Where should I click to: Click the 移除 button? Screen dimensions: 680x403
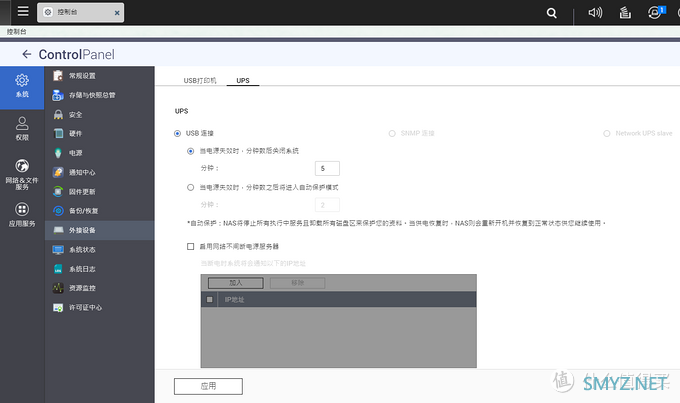pyautogui.click(x=298, y=283)
